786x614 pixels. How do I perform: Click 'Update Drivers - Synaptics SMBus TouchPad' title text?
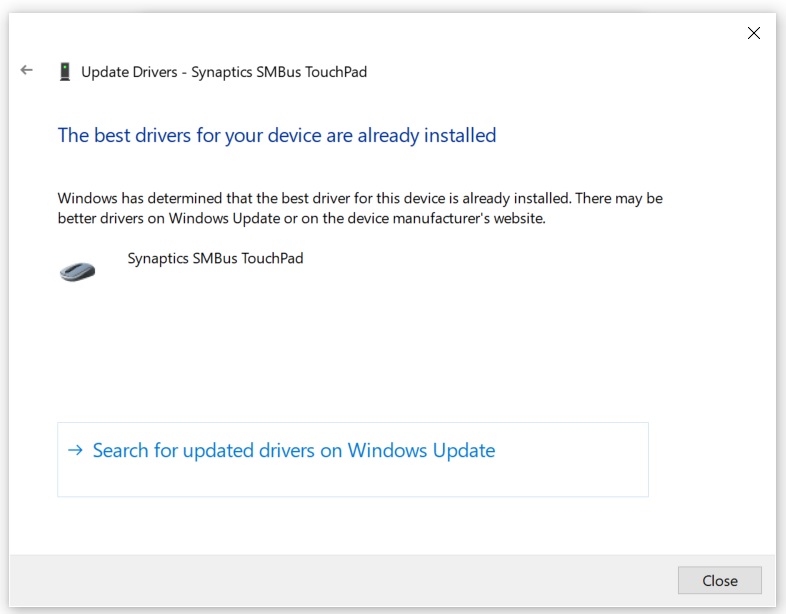click(224, 72)
